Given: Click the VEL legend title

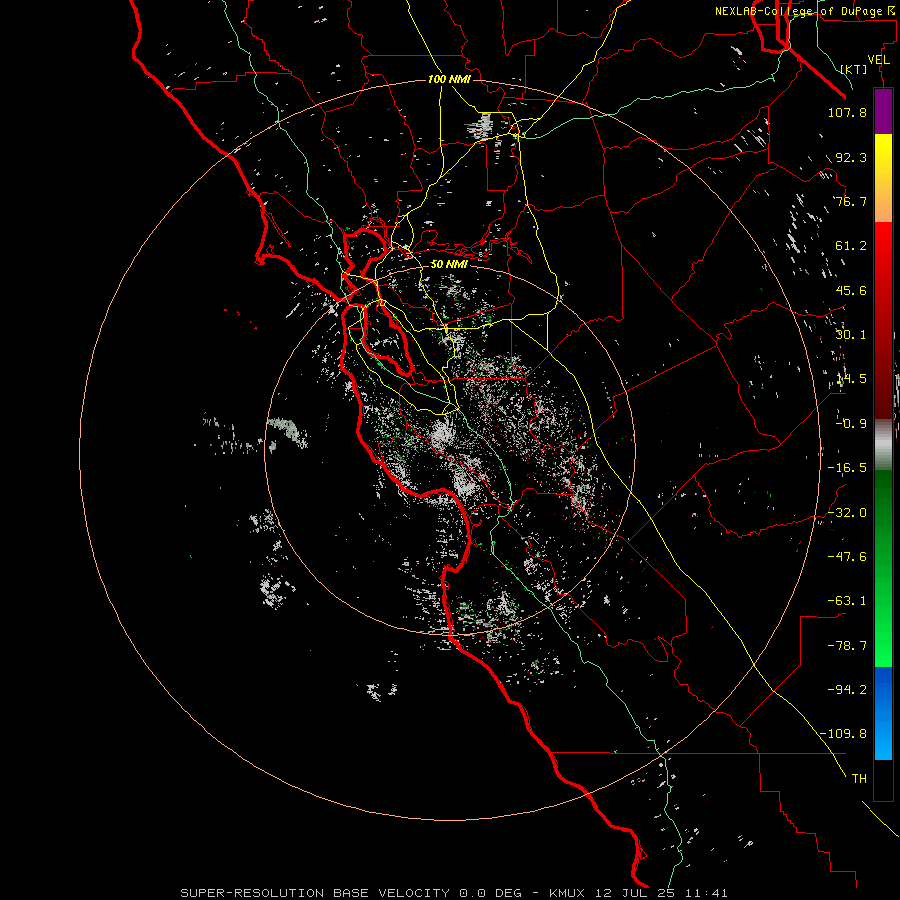Looking at the screenshot, I should [x=878, y=60].
